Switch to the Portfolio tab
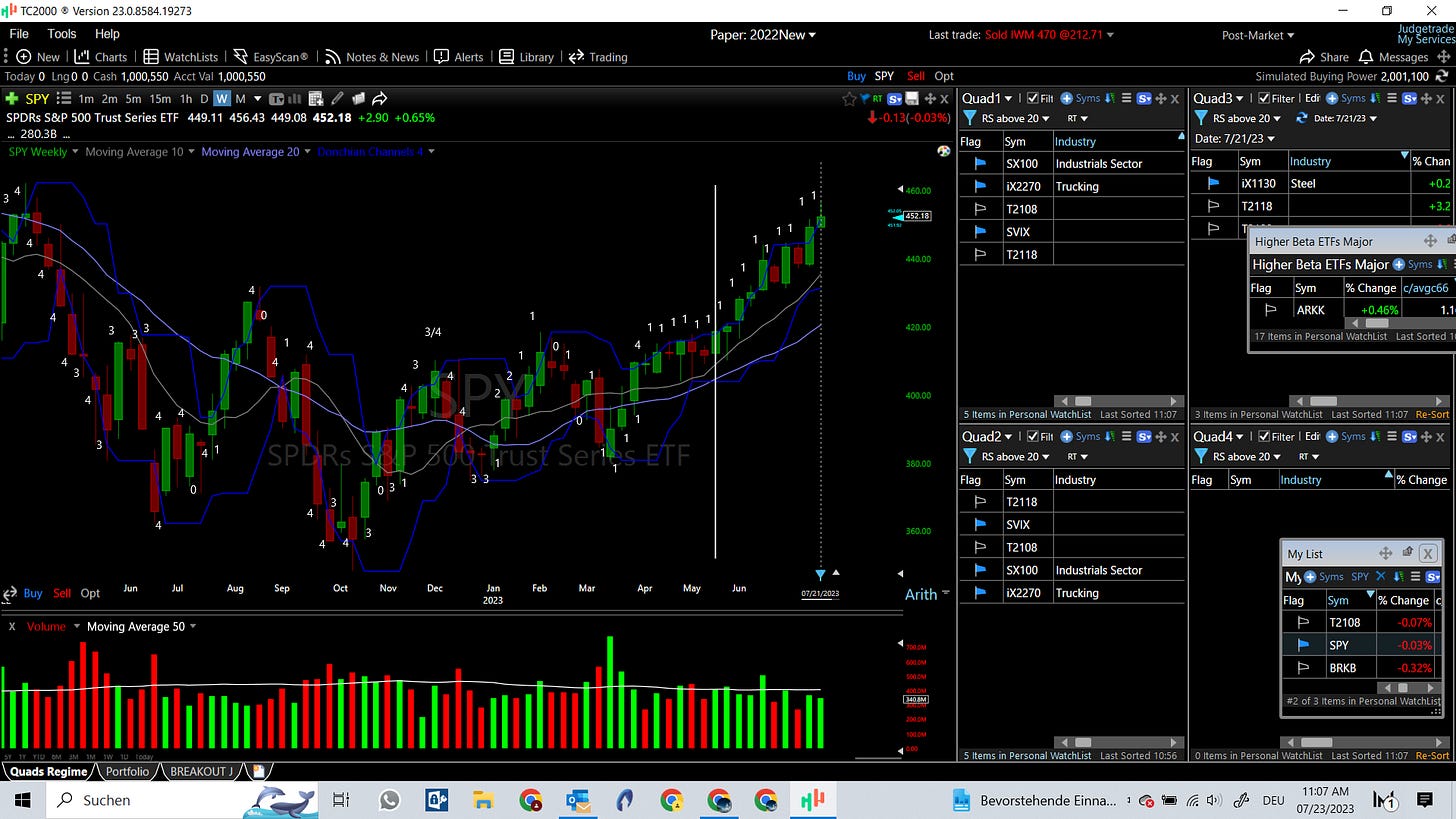Viewport: 1456px width, 819px height. tap(127, 771)
